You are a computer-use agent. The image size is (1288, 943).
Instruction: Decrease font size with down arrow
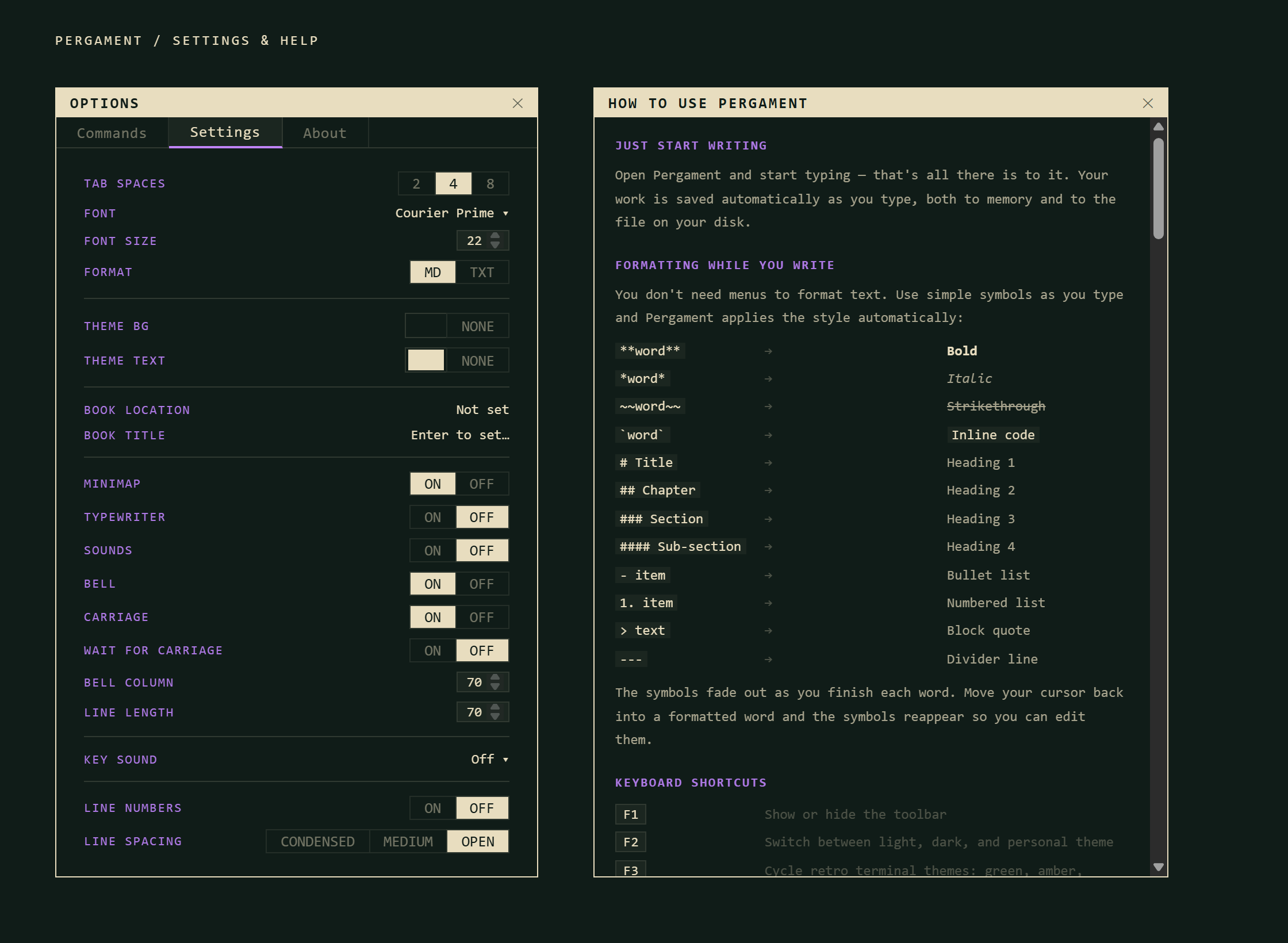(x=495, y=245)
